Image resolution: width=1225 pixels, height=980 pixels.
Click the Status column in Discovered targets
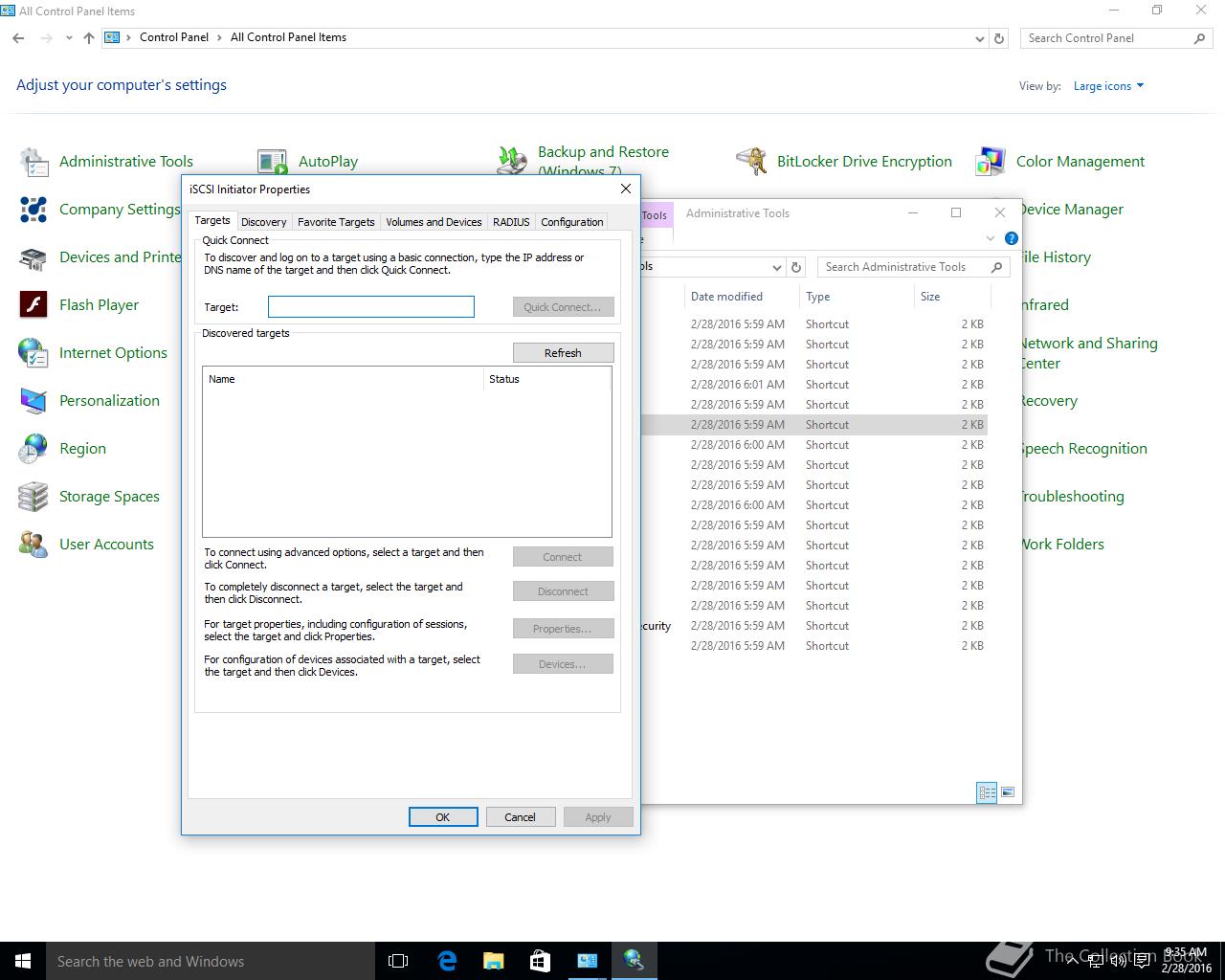(546, 379)
